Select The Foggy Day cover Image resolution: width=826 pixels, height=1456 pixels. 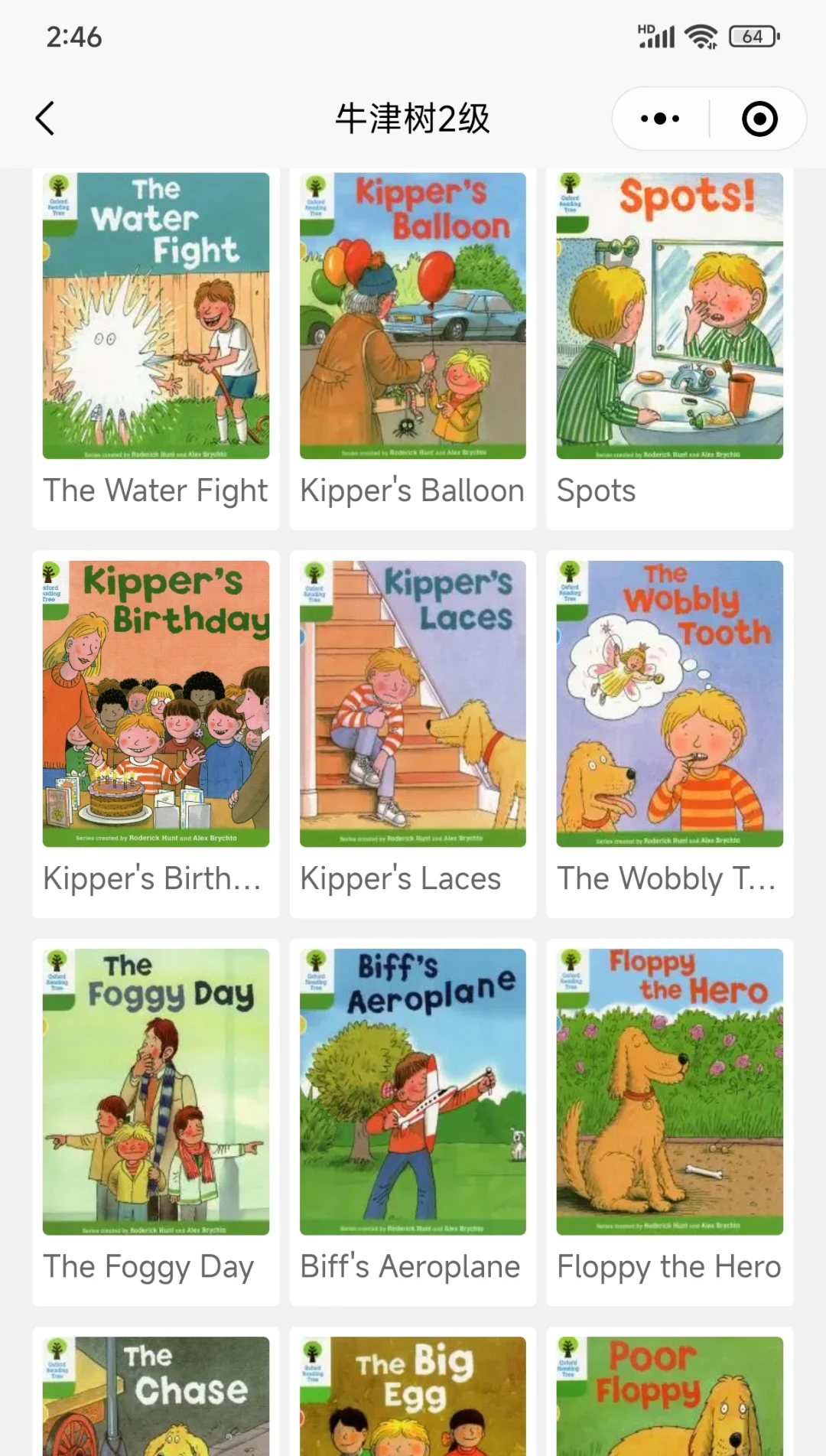(x=156, y=1092)
